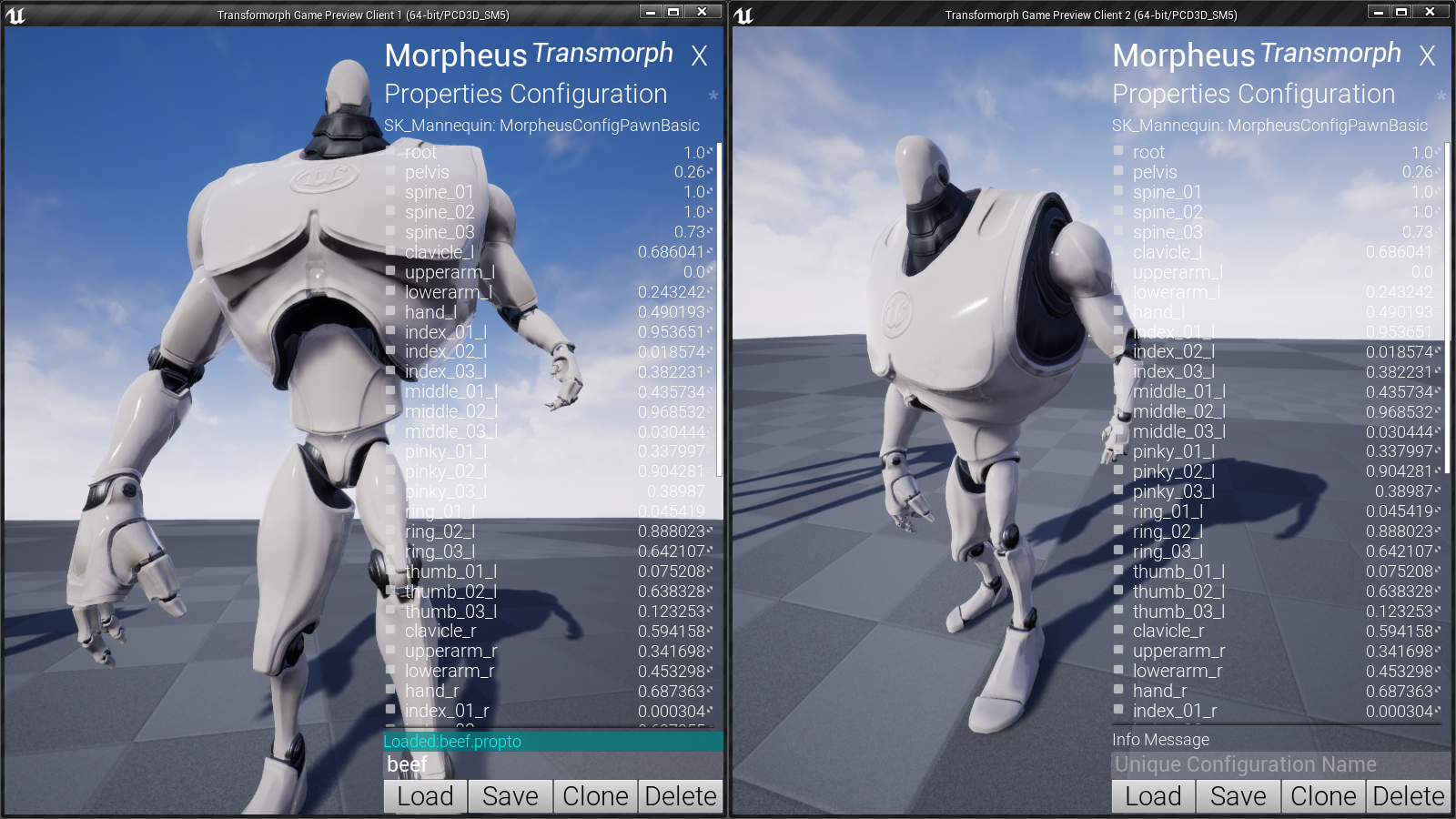Viewport: 1456px width, 819px height.
Task: Close the Morpheus panel in Client 1
Action: coord(699,56)
